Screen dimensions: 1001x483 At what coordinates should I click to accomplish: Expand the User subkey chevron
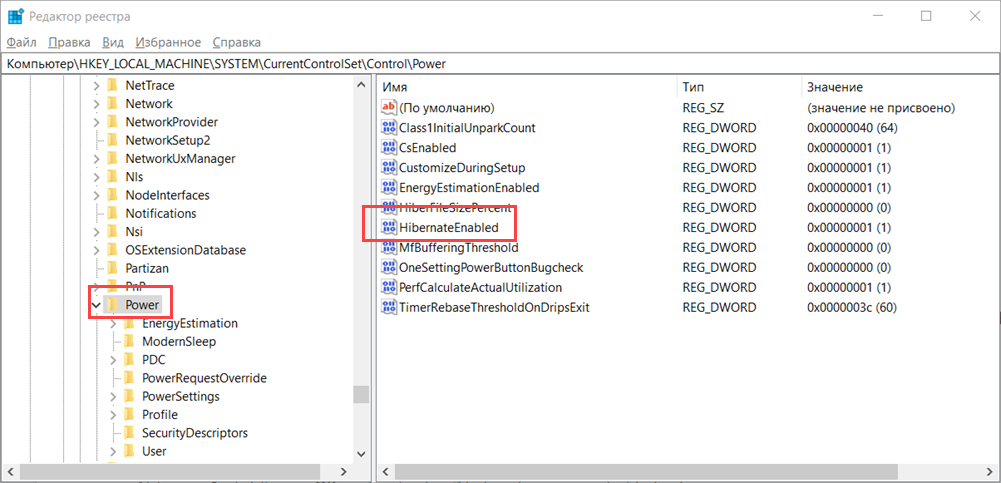[x=114, y=452]
